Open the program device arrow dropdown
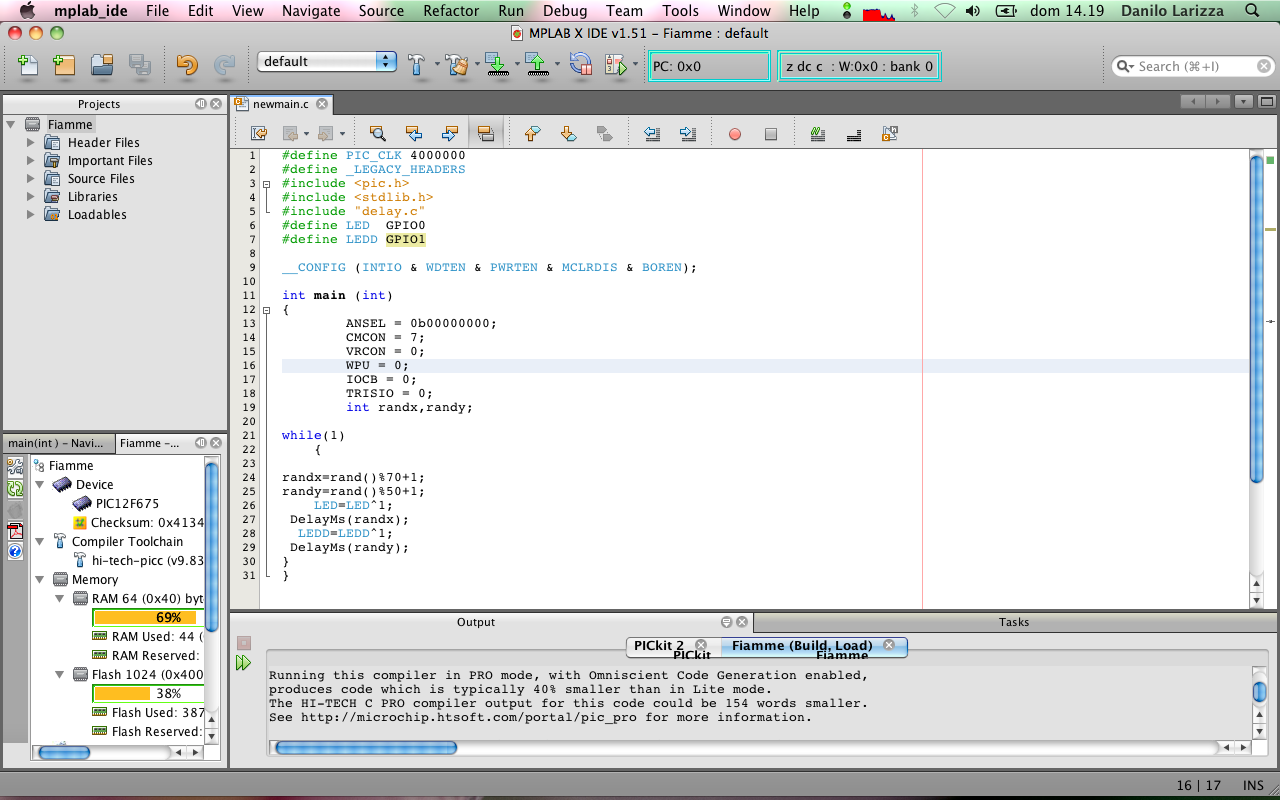1280x800 pixels. pyautogui.click(x=517, y=66)
